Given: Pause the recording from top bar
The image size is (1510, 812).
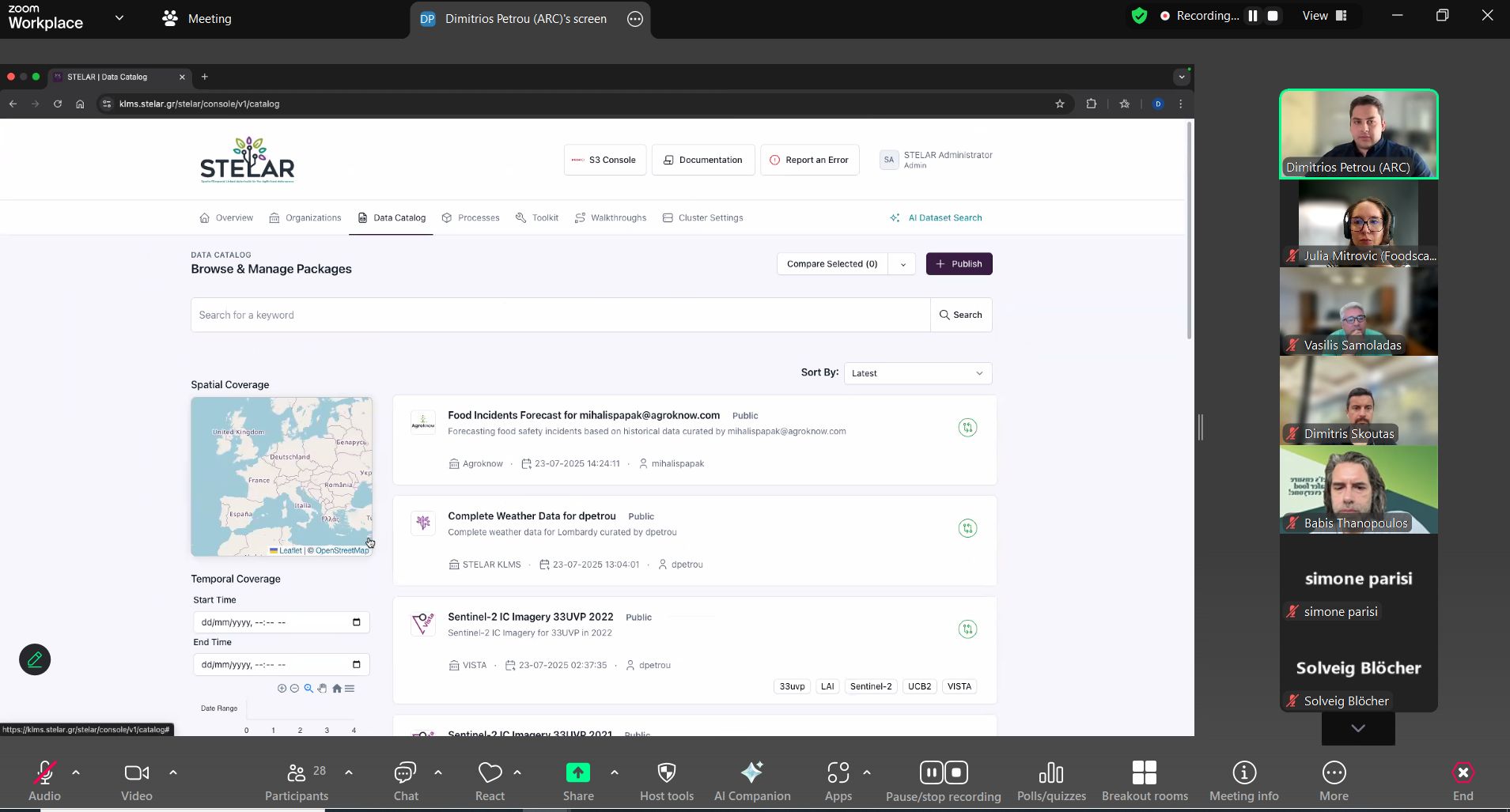Looking at the screenshot, I should (x=1253, y=16).
